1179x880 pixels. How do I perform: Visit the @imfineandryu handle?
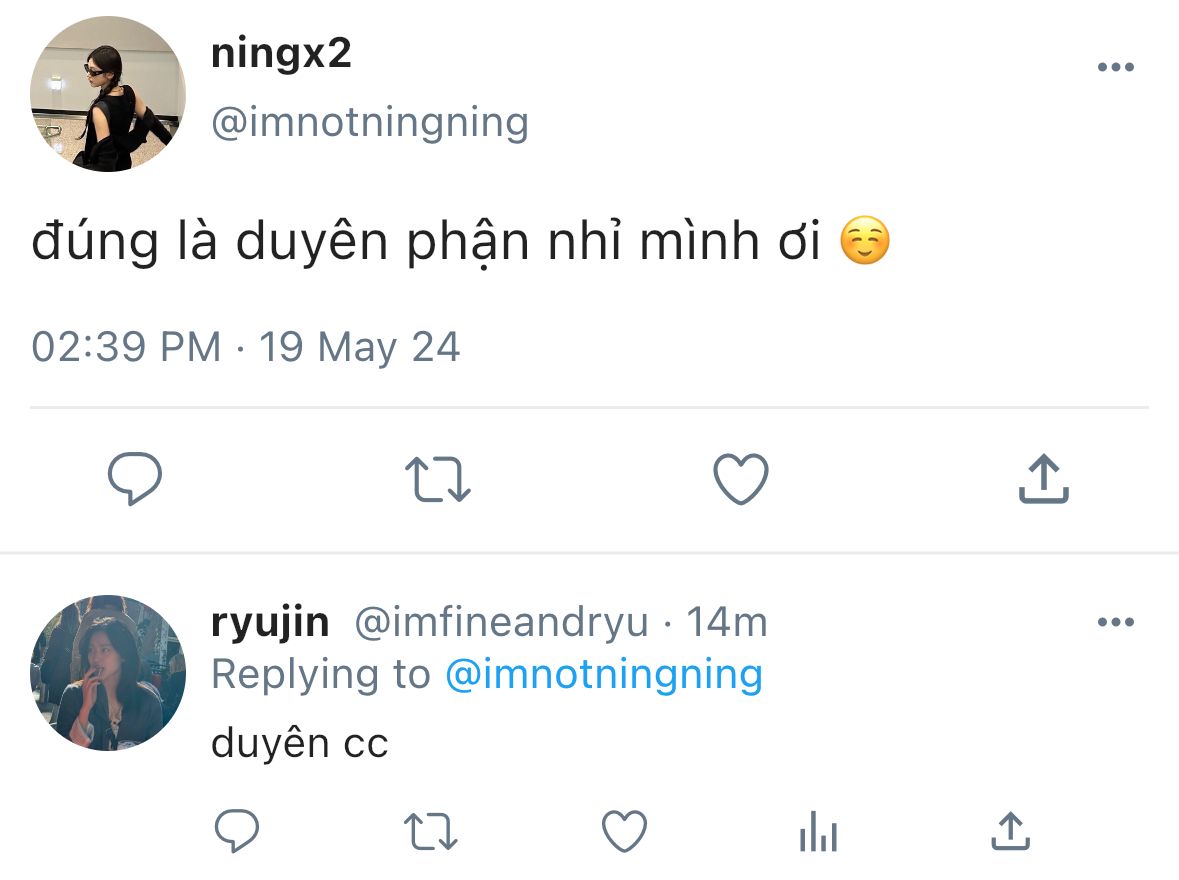click(x=501, y=622)
